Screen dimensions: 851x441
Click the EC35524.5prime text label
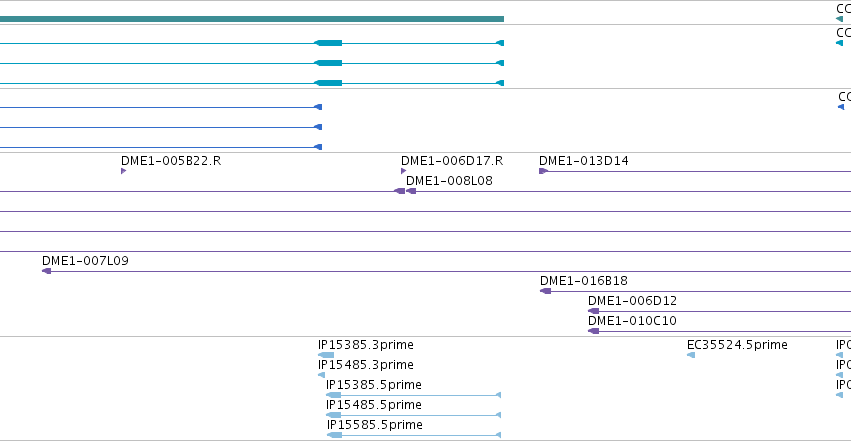[x=737, y=344]
